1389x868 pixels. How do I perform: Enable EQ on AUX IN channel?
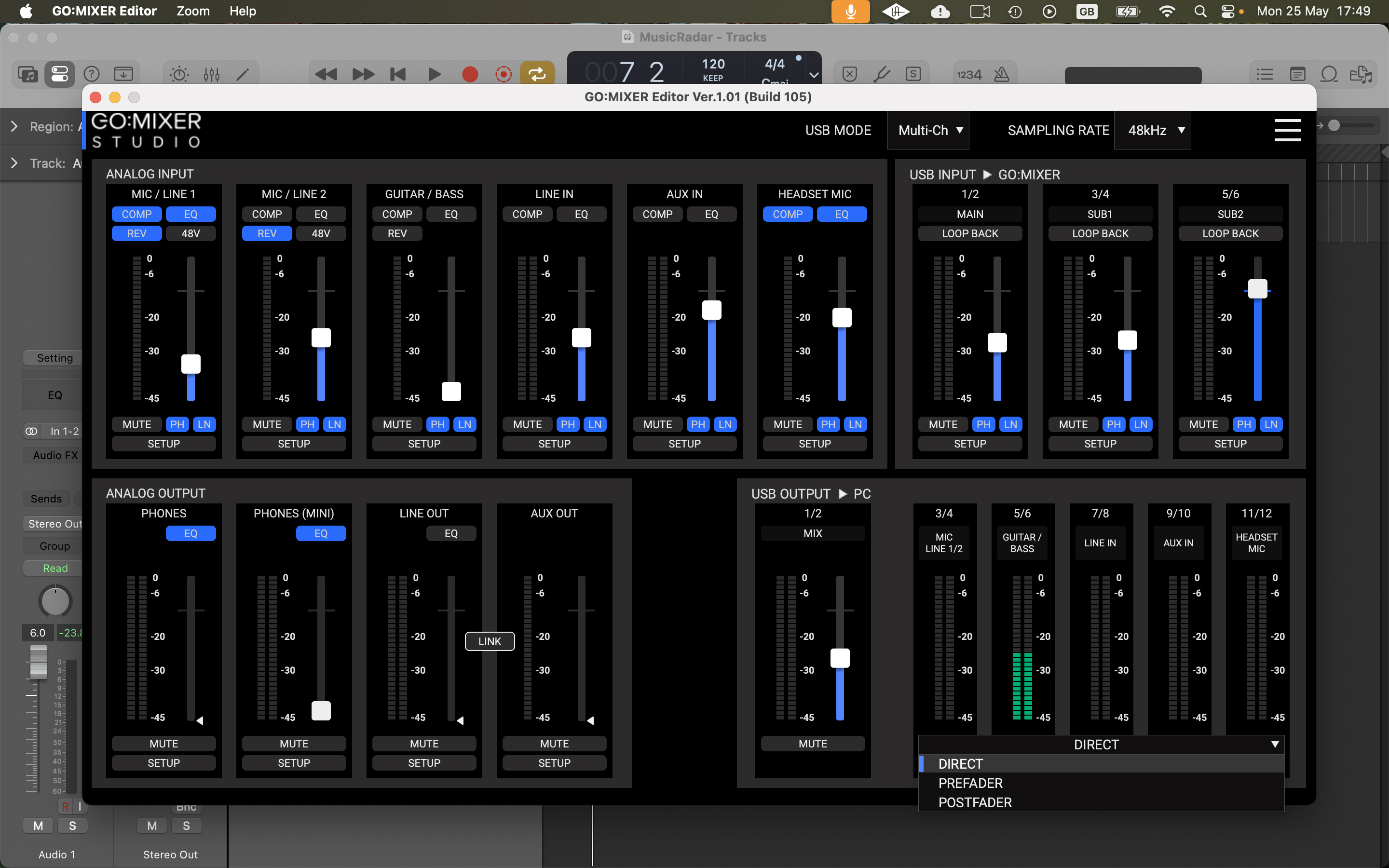(712, 214)
